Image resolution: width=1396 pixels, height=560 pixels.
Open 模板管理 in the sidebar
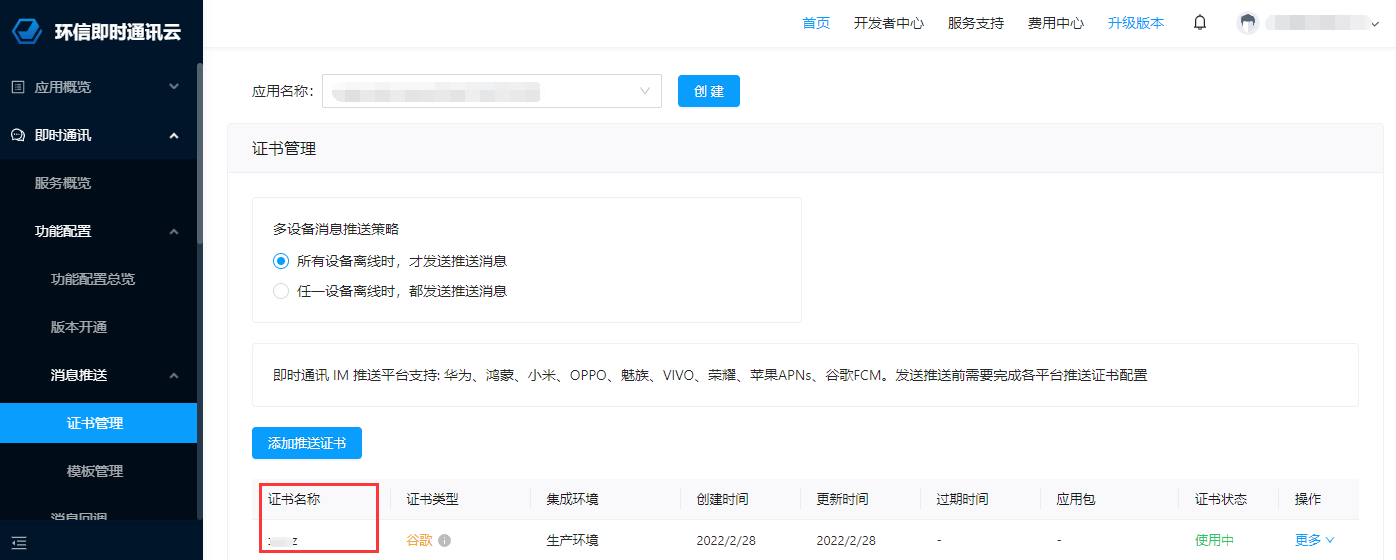(x=95, y=471)
